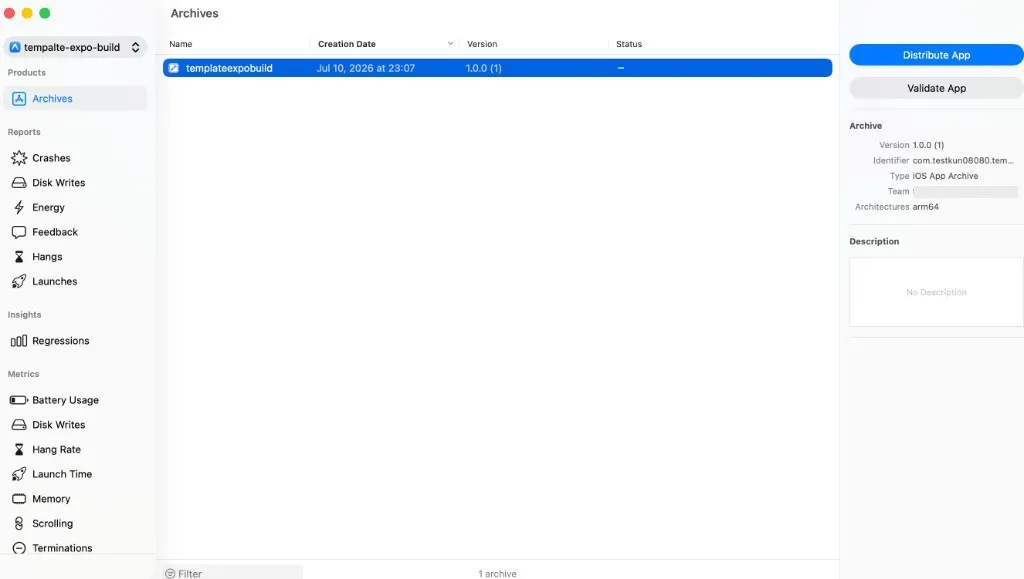The height and width of the screenshot is (579, 1024).
Task: Sort by the Name column header
Action: [x=181, y=44]
